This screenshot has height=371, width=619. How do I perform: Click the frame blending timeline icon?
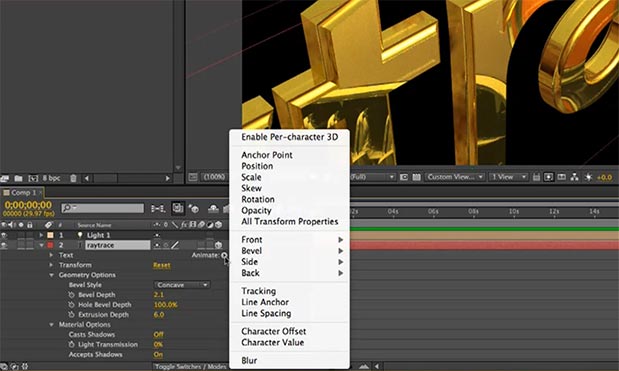tap(226, 208)
